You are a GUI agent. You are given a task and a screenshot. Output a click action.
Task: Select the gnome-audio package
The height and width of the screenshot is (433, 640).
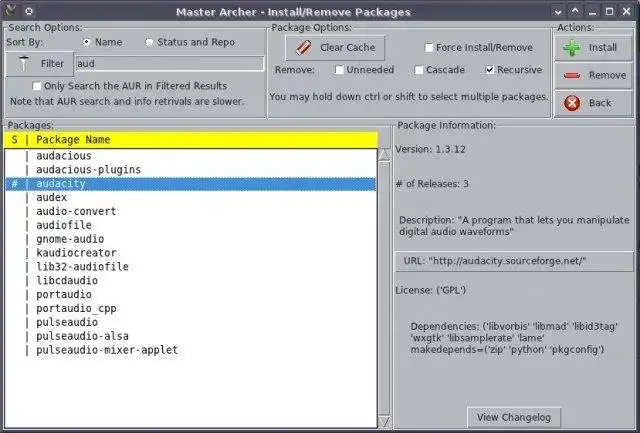[x=191, y=239]
